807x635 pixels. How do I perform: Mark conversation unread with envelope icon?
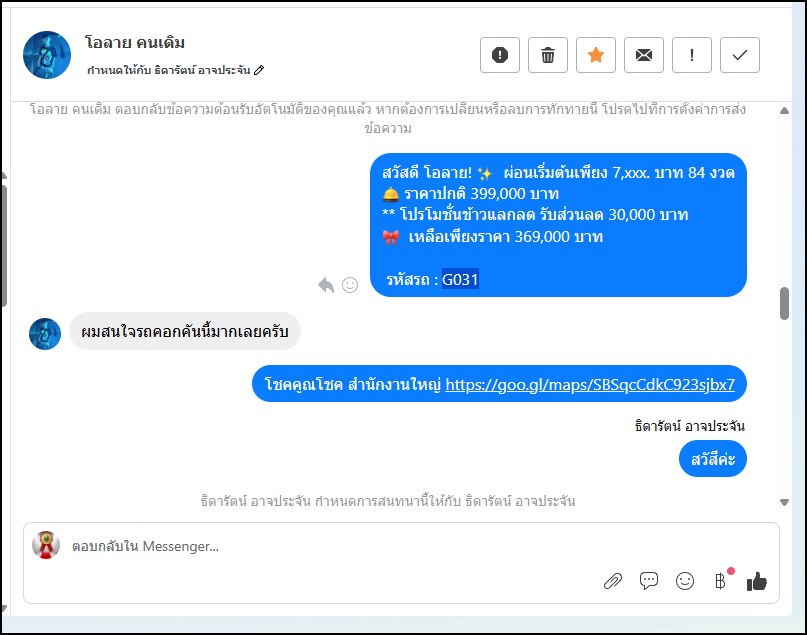(643, 55)
